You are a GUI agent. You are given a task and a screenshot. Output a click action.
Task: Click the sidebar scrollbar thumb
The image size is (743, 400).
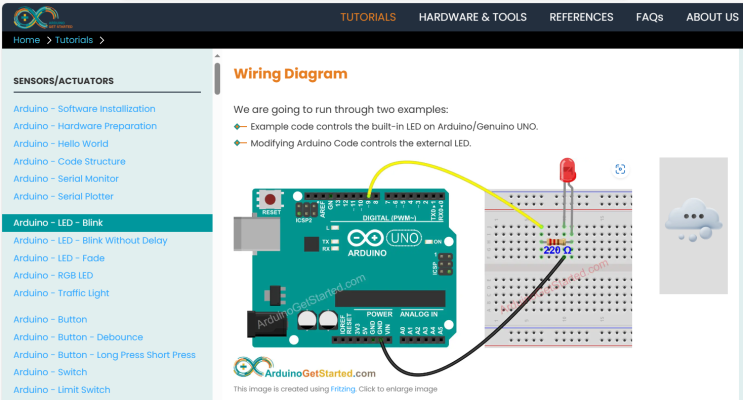217,79
